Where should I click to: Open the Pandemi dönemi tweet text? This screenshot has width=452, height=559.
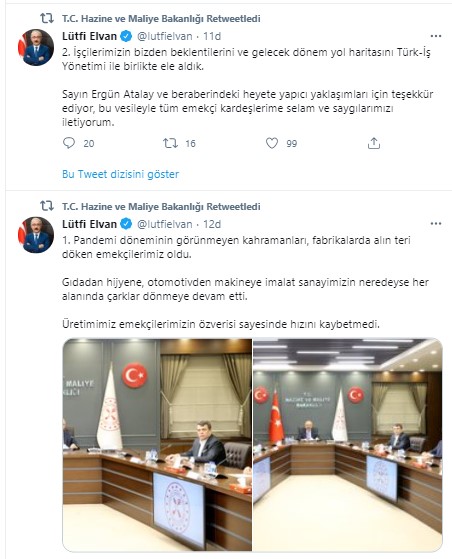245,282
